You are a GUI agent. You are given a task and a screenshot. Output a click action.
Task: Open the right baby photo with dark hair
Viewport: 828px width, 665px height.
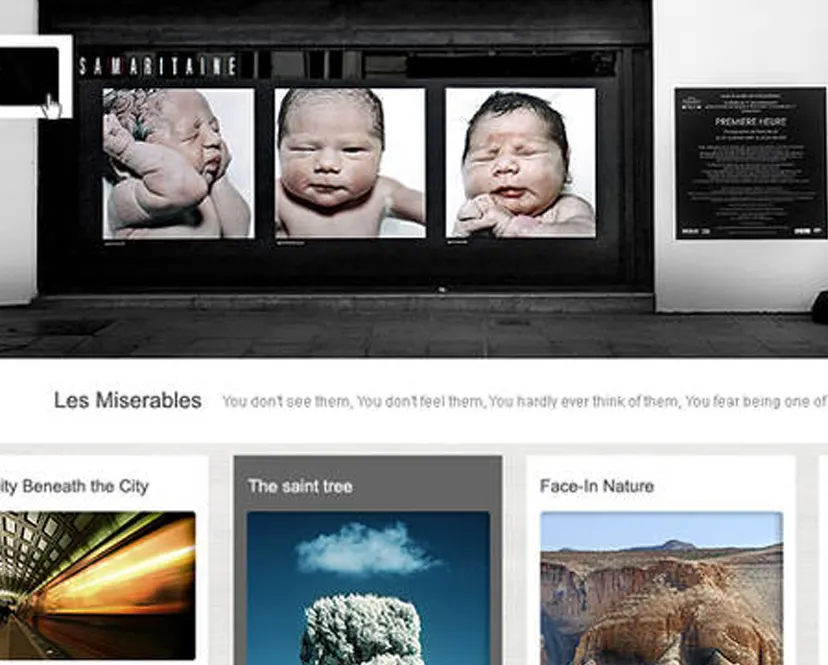tap(520, 163)
